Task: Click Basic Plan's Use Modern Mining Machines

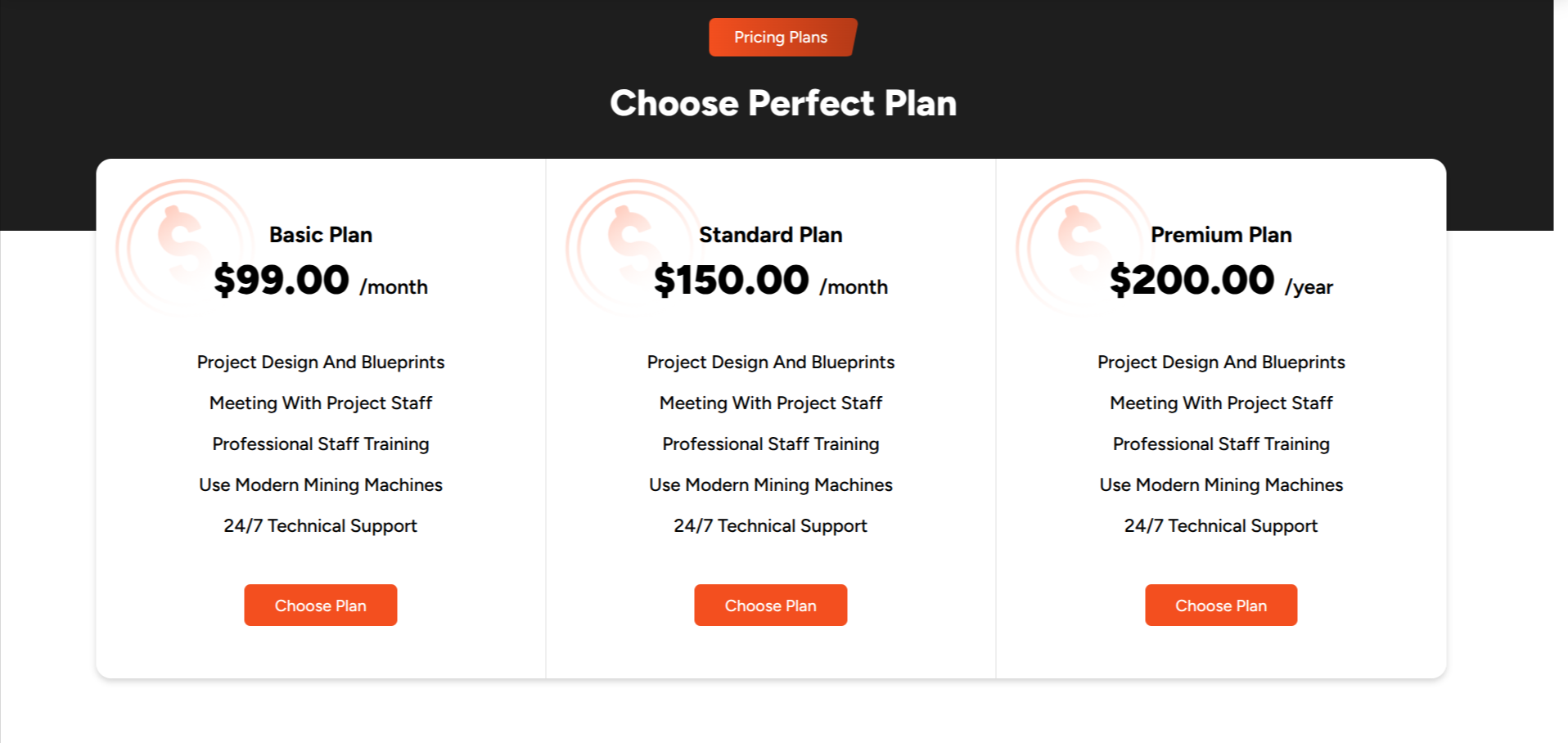Action: coord(321,485)
